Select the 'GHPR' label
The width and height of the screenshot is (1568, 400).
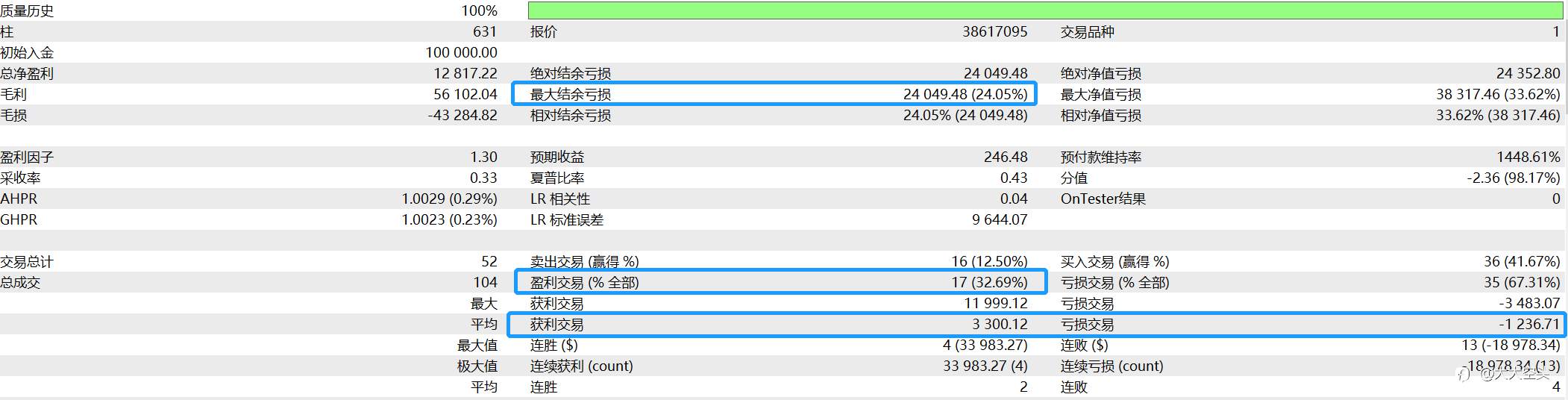pos(19,219)
